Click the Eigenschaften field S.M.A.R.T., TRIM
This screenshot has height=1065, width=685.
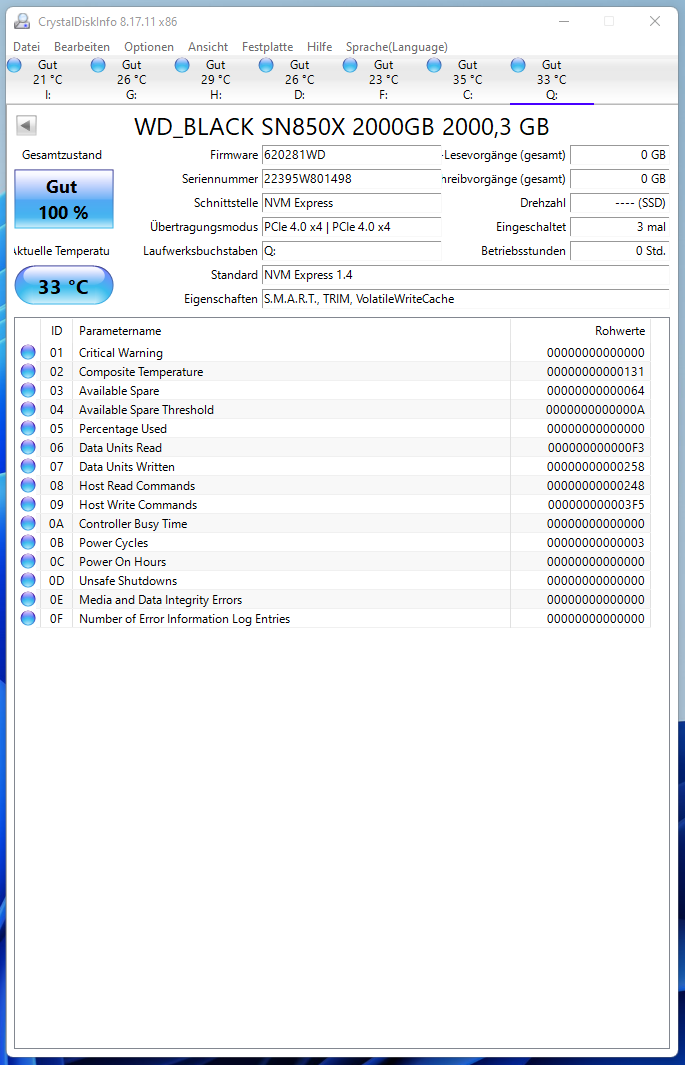point(465,299)
